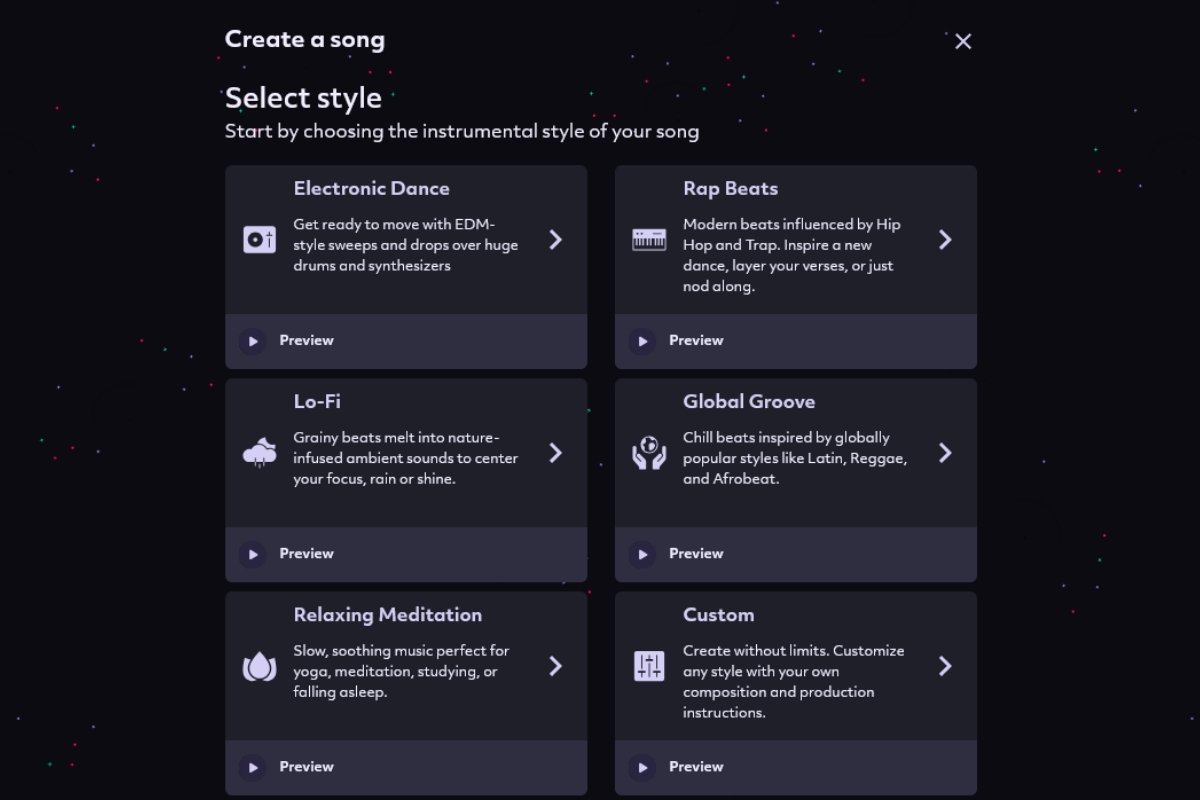Play the Electronic Dance preview
1200x800 pixels.
[x=253, y=341]
